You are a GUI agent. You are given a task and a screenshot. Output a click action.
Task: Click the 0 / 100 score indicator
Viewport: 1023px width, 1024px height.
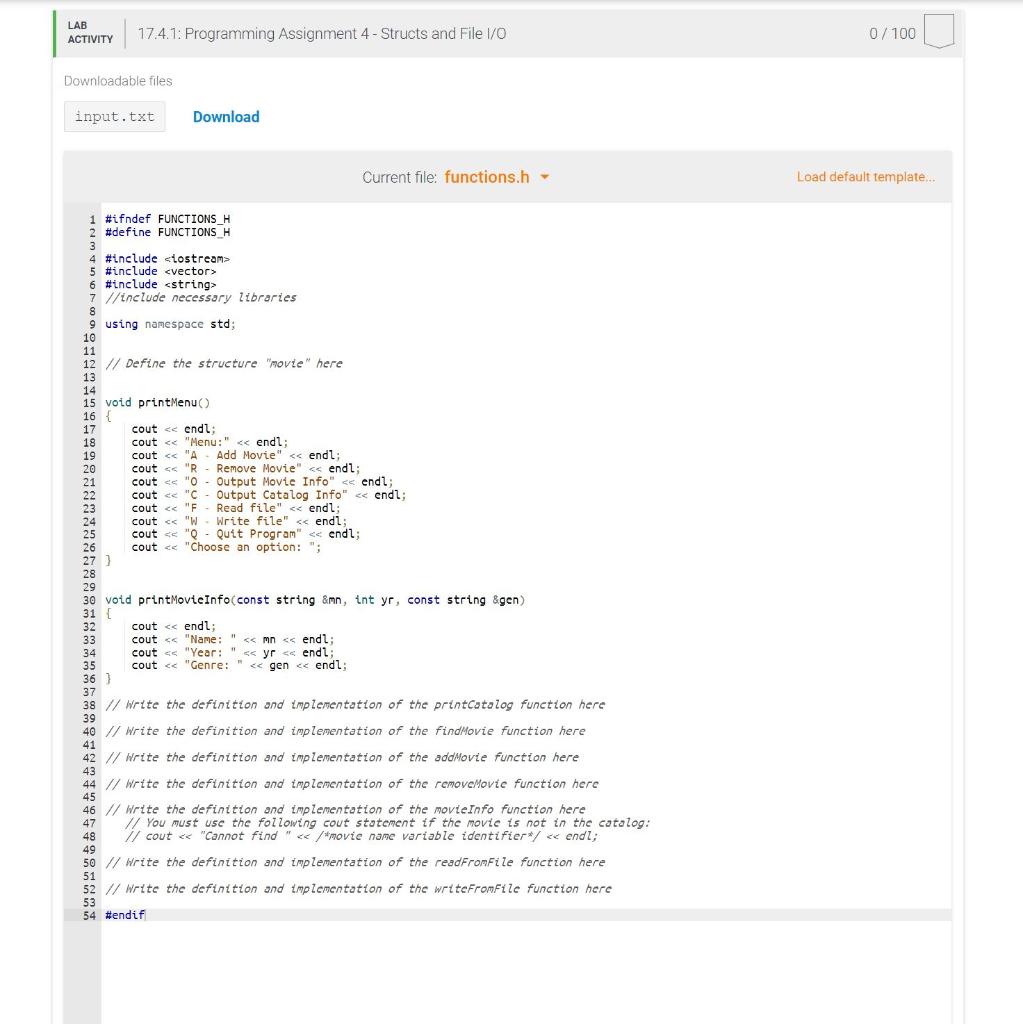click(x=893, y=31)
